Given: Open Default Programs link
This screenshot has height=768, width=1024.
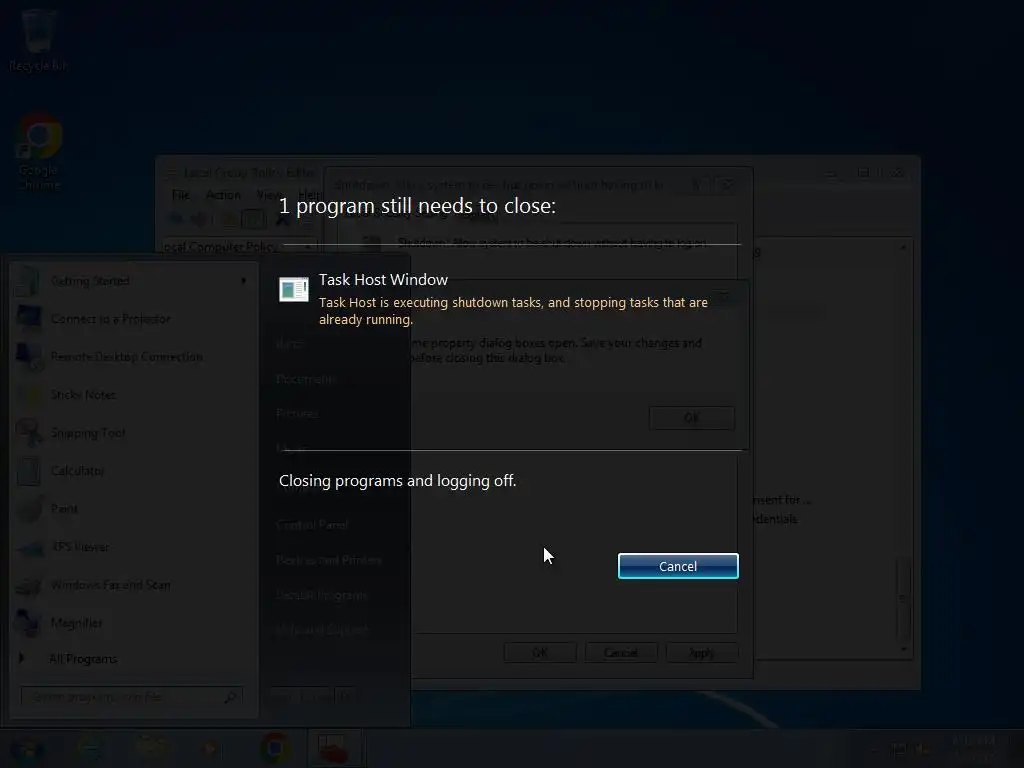Looking at the screenshot, I should (x=322, y=595).
